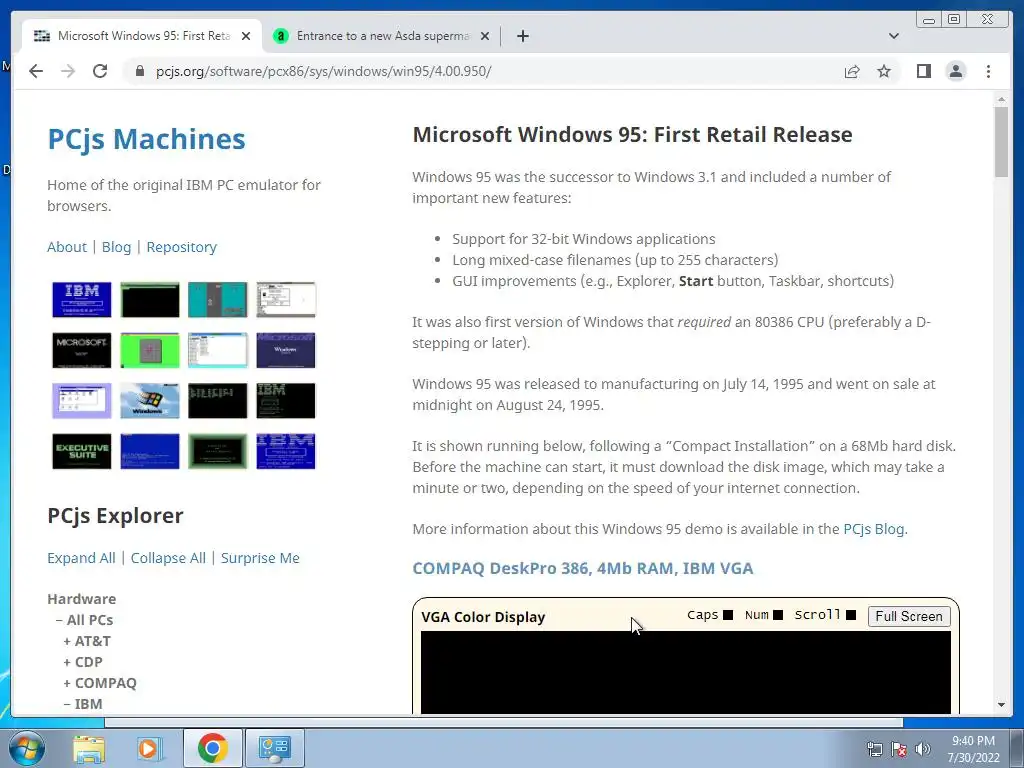
Task: Close the Microsoft Windows 95 tab
Action: coord(246,36)
